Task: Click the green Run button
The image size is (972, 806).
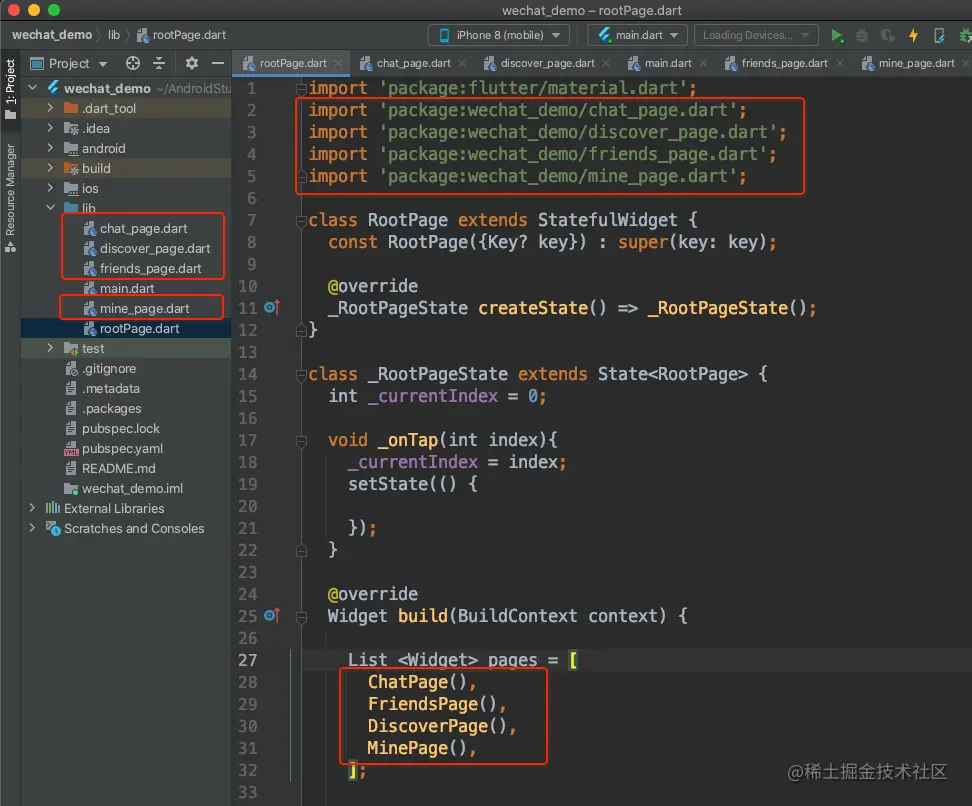Action: click(x=837, y=35)
